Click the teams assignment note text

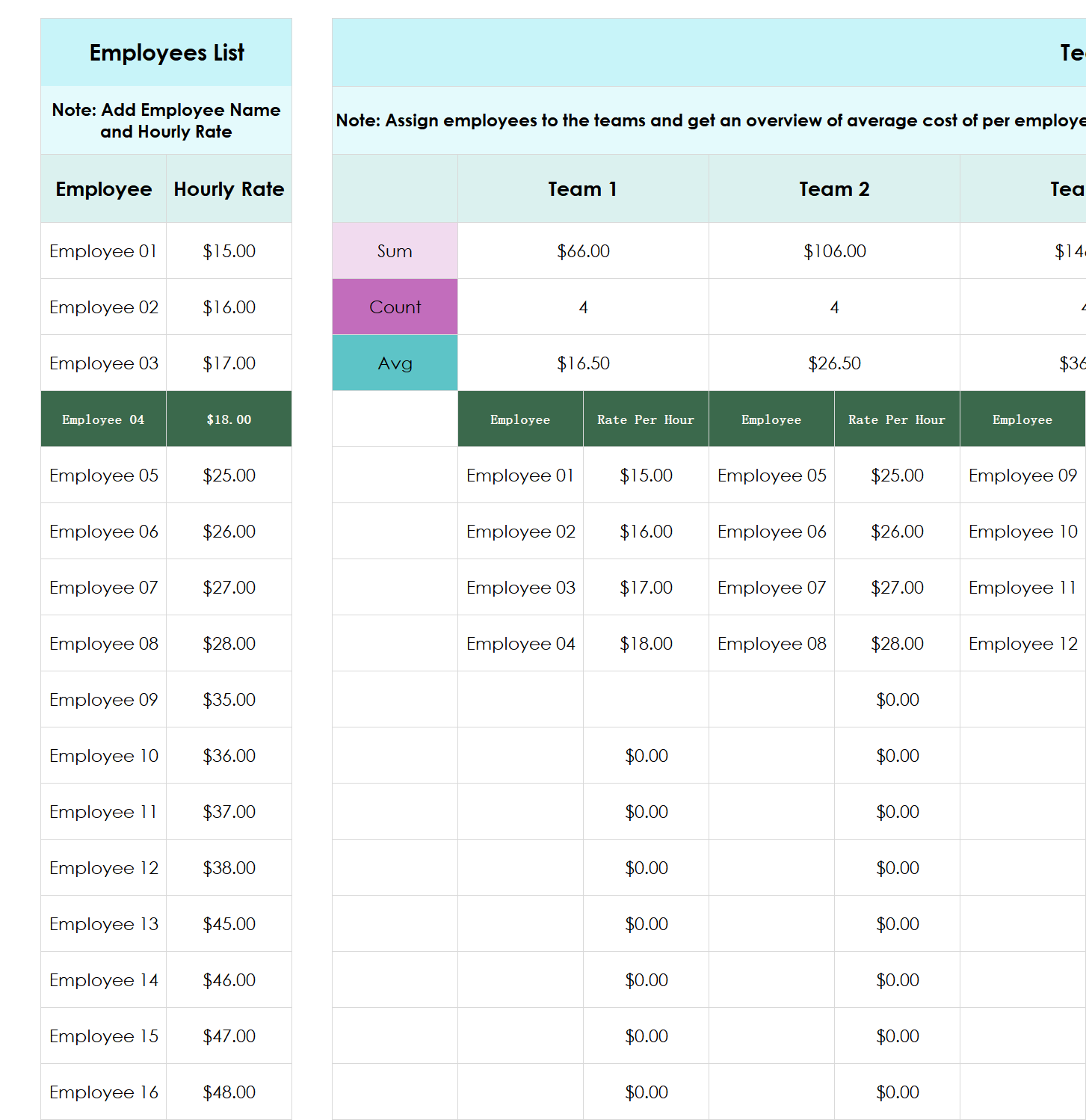[710, 120]
